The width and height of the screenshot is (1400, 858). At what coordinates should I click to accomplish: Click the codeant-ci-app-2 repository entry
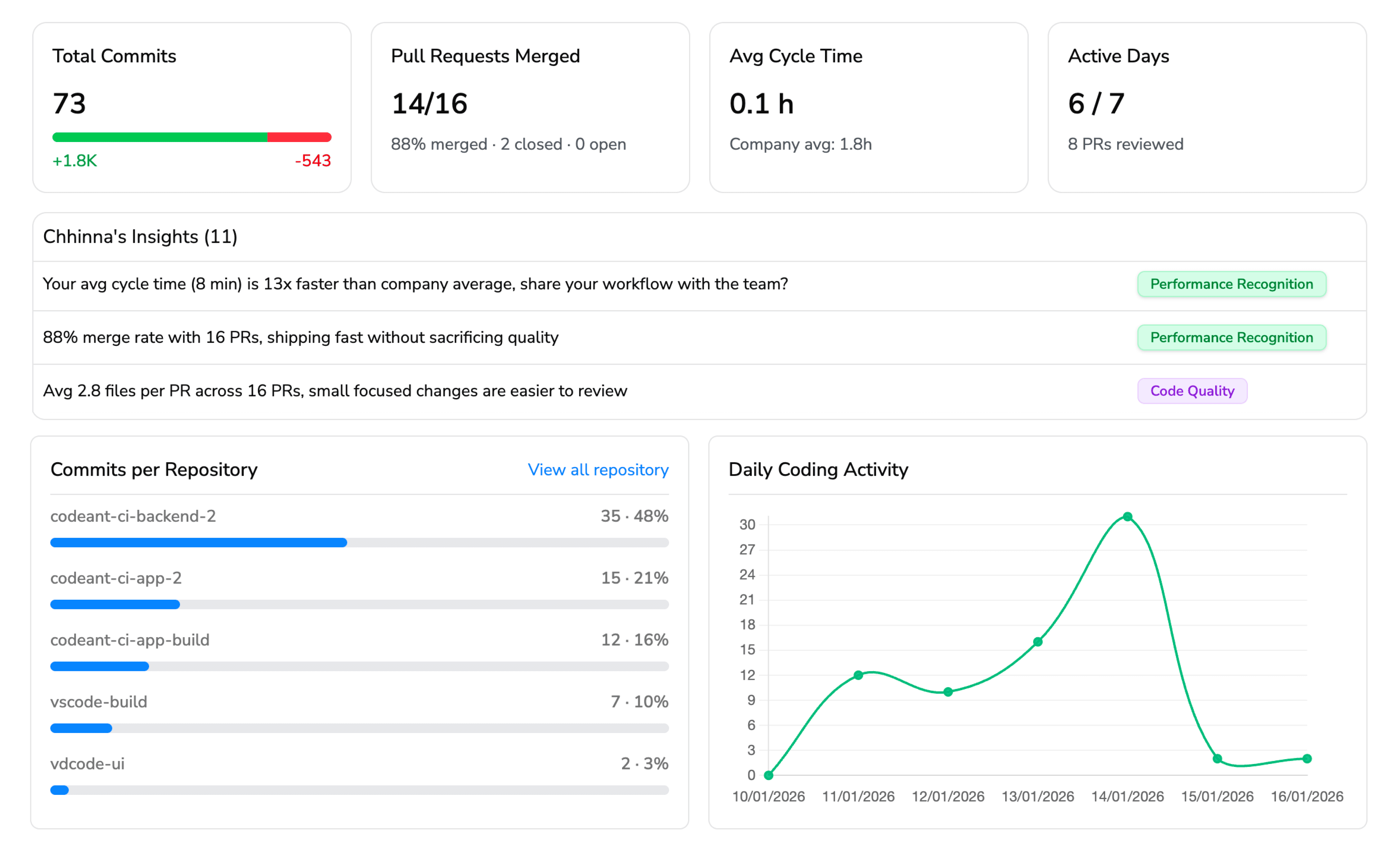[x=116, y=578]
